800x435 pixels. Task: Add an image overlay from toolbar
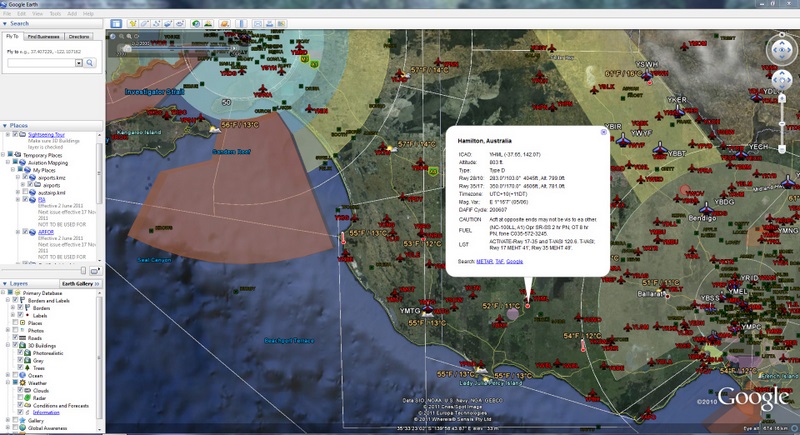[168, 23]
